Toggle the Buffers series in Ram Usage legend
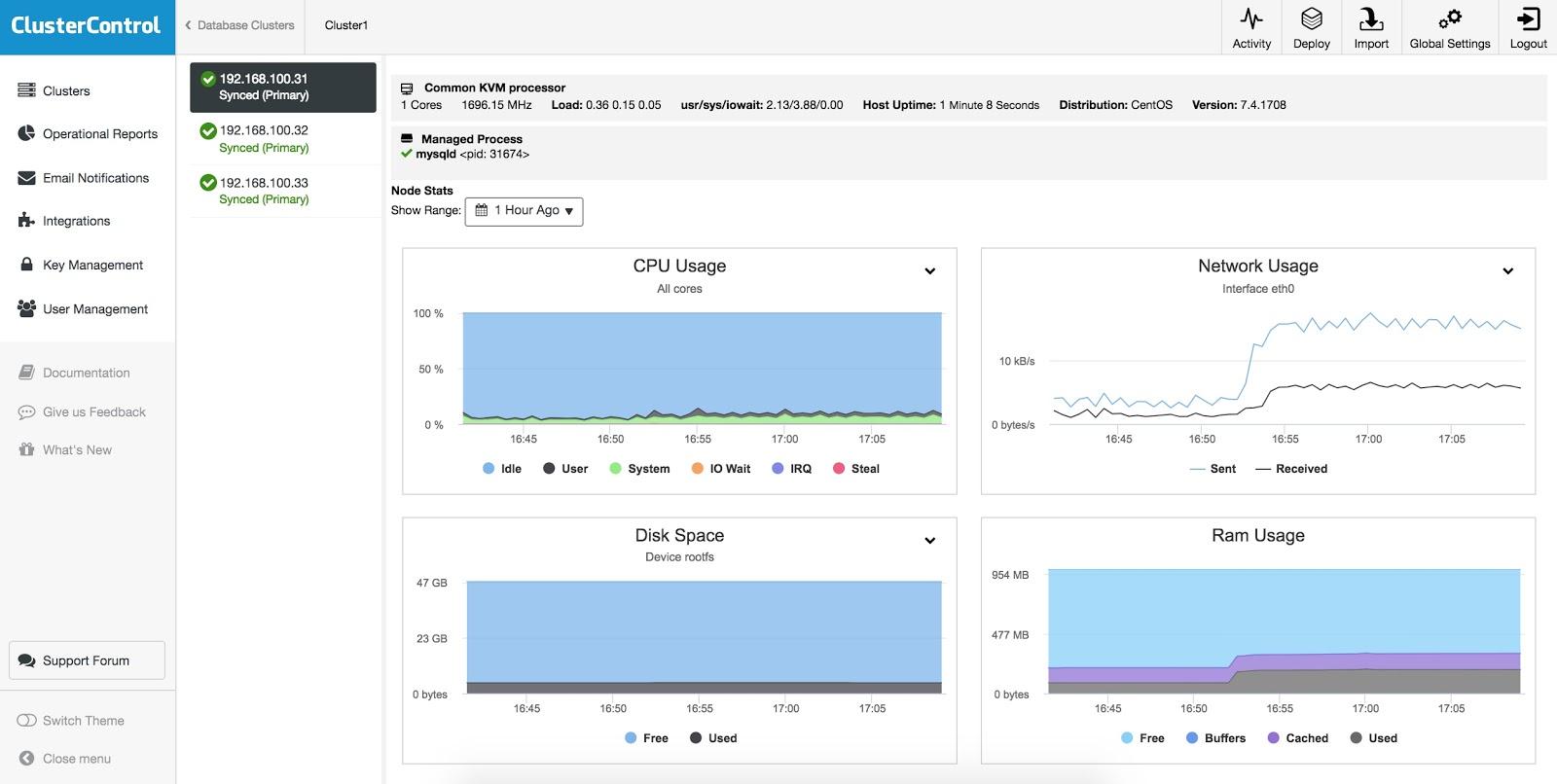 pyautogui.click(x=1215, y=738)
